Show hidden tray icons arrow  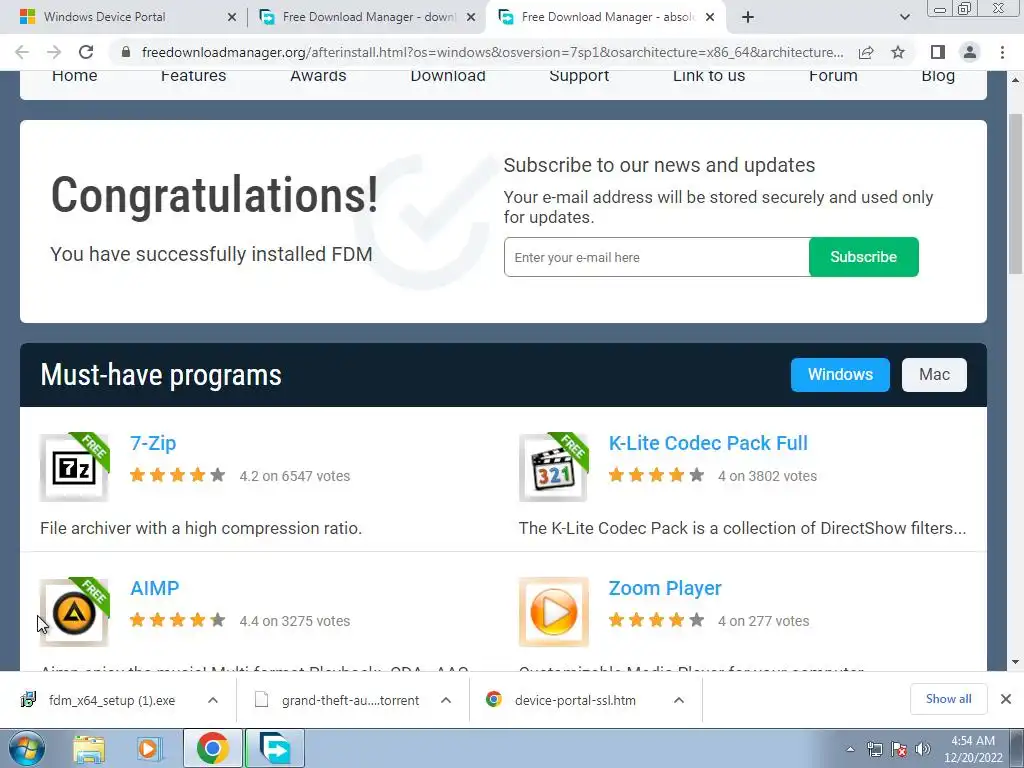pos(850,749)
